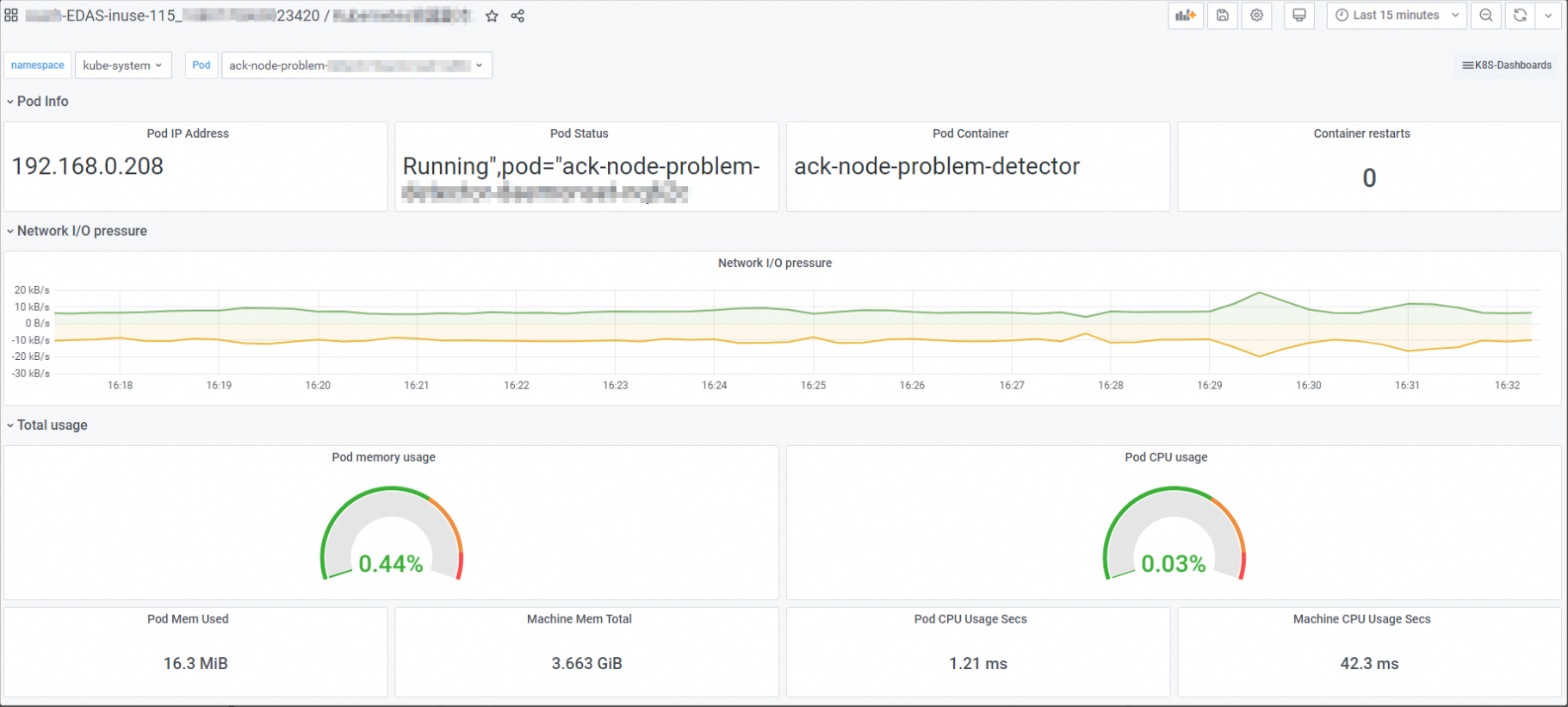Open the Pod IP Address panel title
Viewport: 1568px width, 707px height.
188,133
